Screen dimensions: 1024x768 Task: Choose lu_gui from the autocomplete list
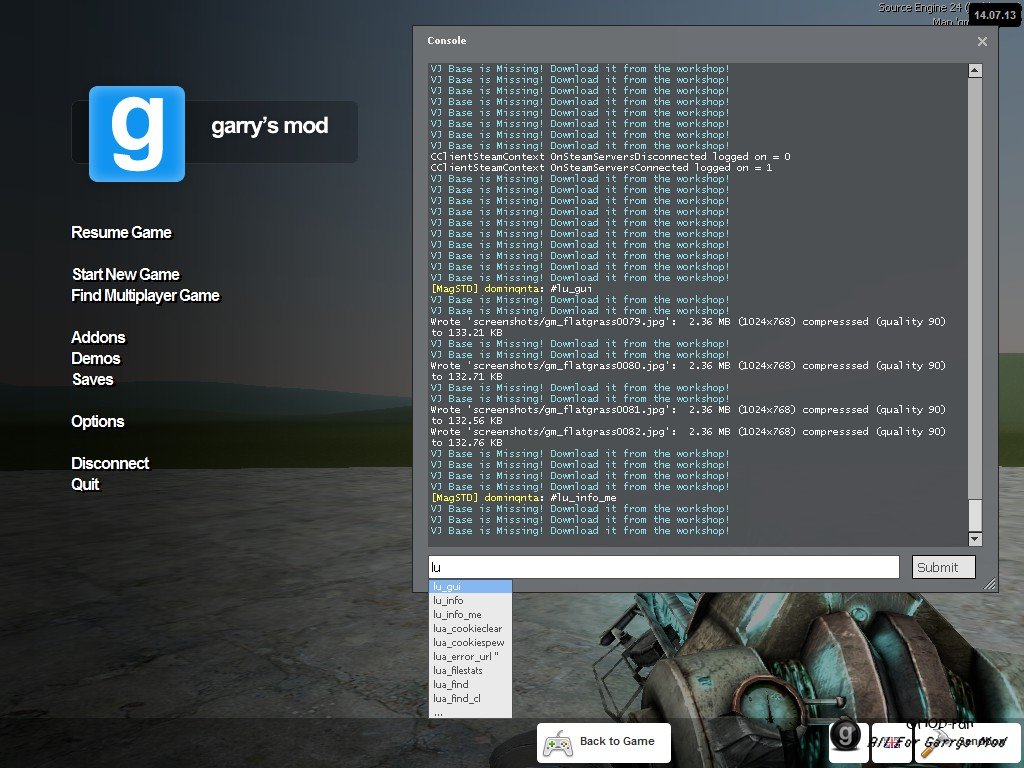tap(470, 586)
